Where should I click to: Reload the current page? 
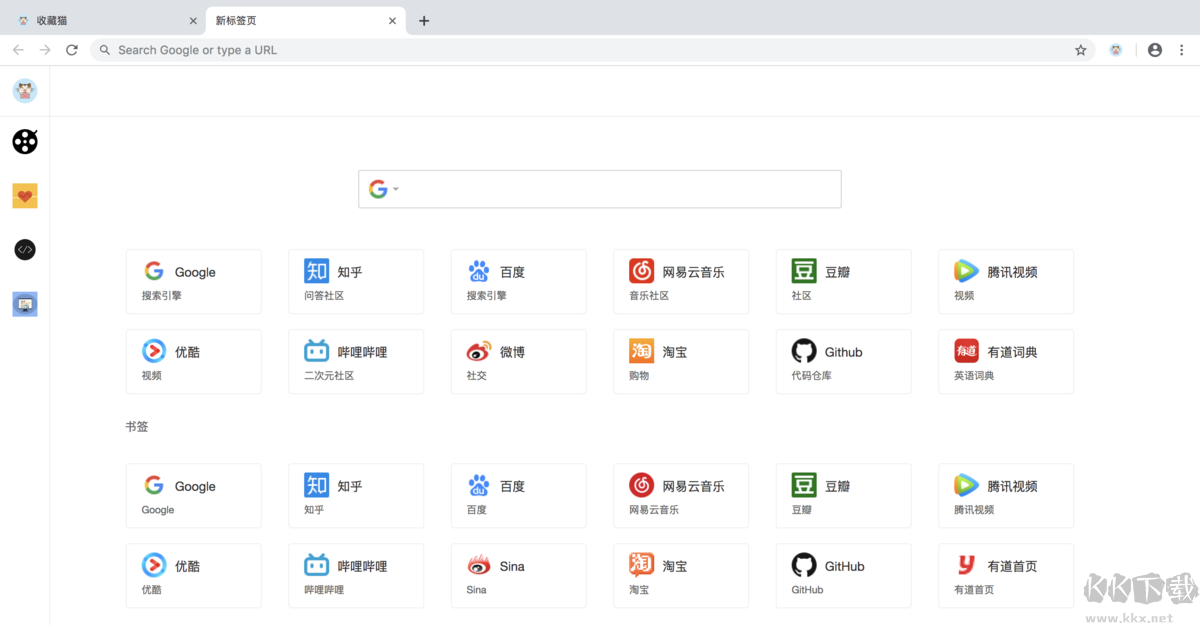coord(72,50)
